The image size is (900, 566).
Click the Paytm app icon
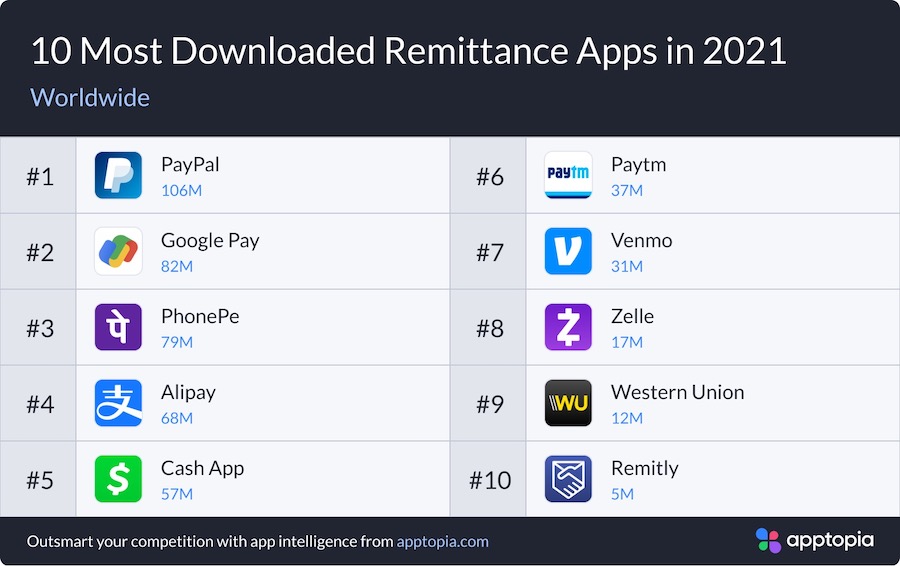(x=568, y=175)
